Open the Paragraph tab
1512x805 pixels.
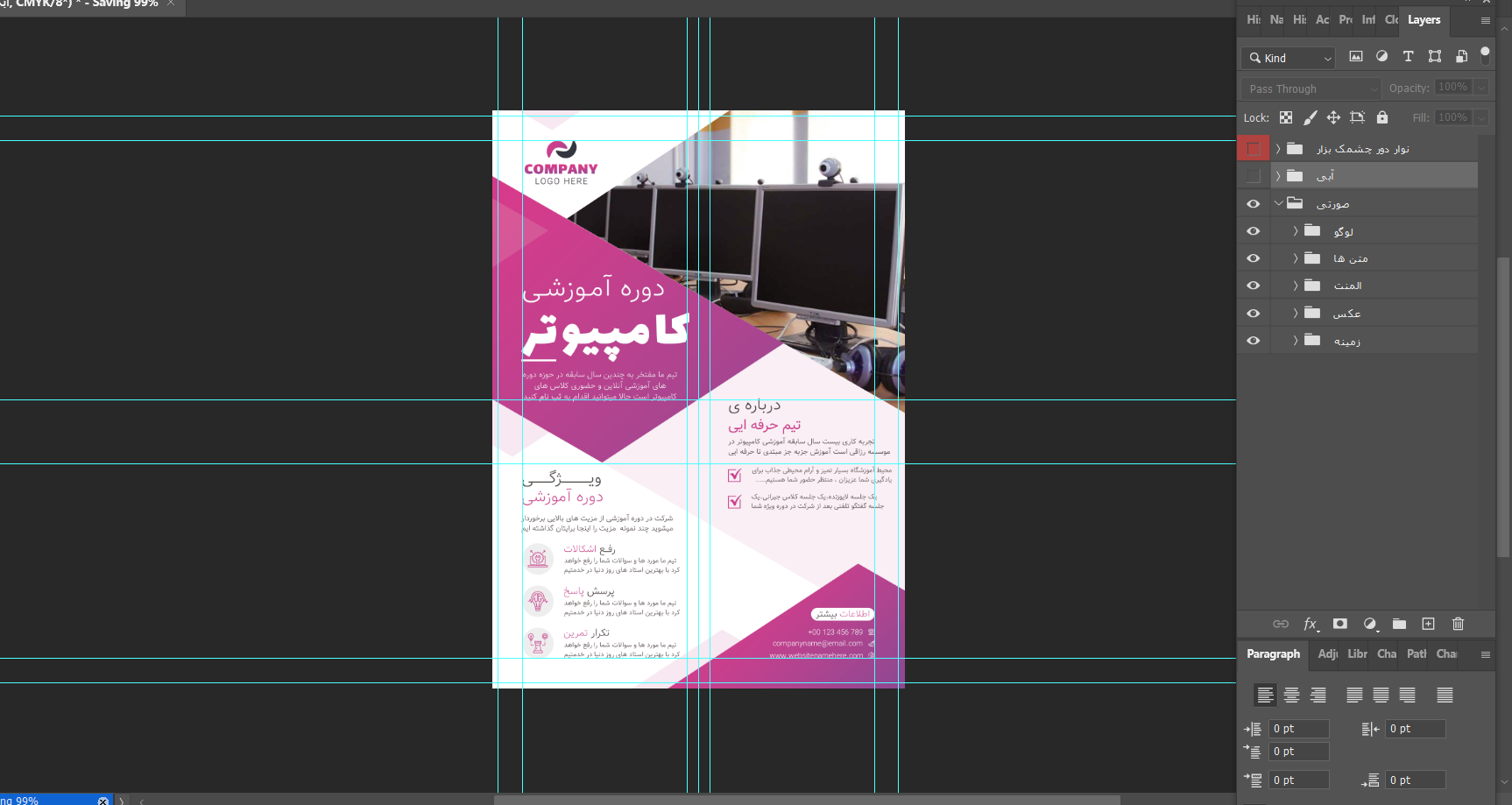coord(1273,653)
